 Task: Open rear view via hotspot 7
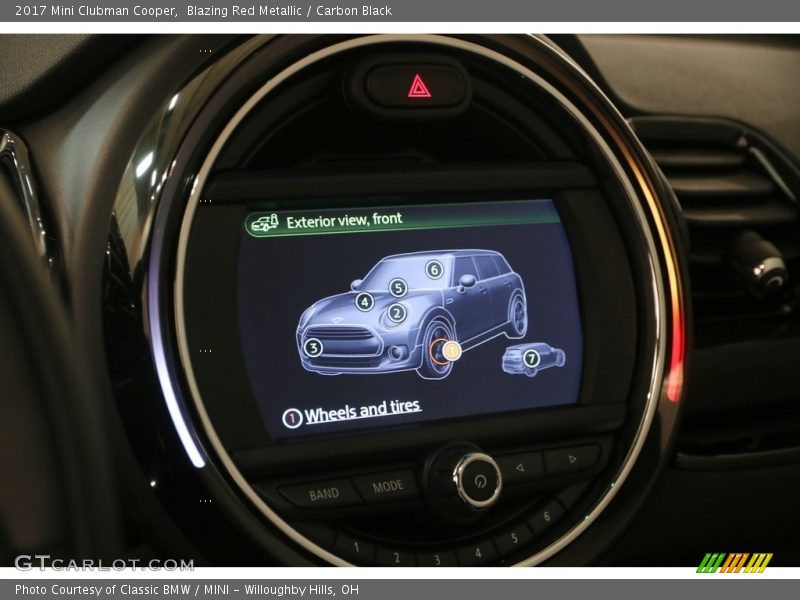coord(531,358)
